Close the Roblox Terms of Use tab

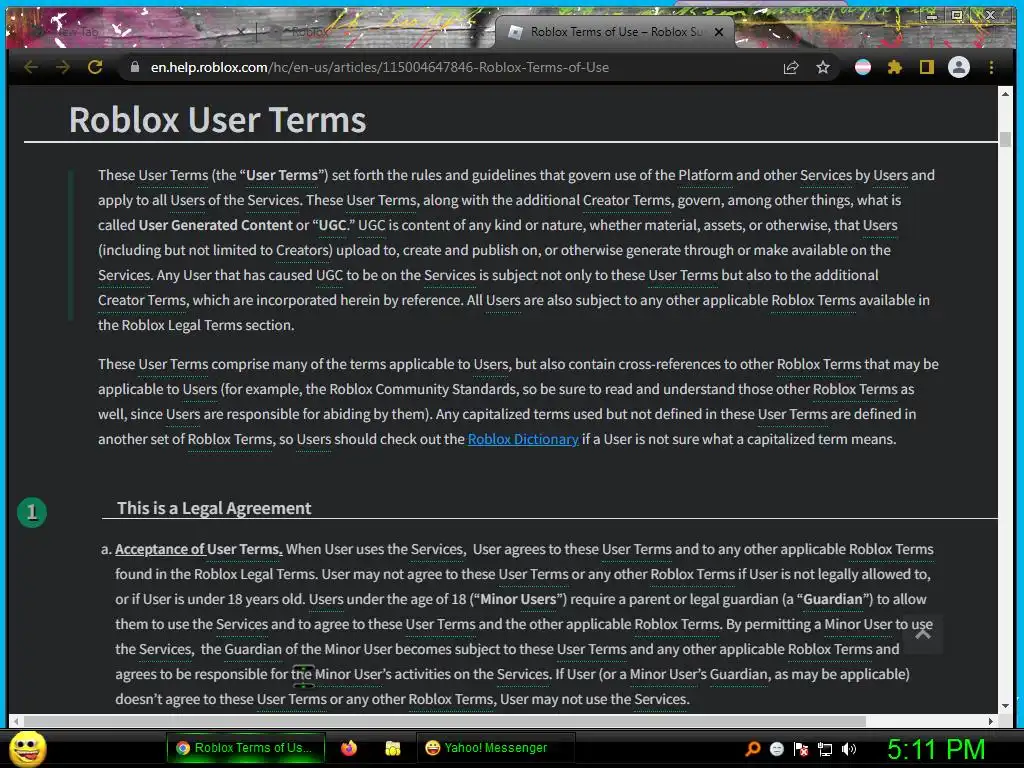[719, 32]
